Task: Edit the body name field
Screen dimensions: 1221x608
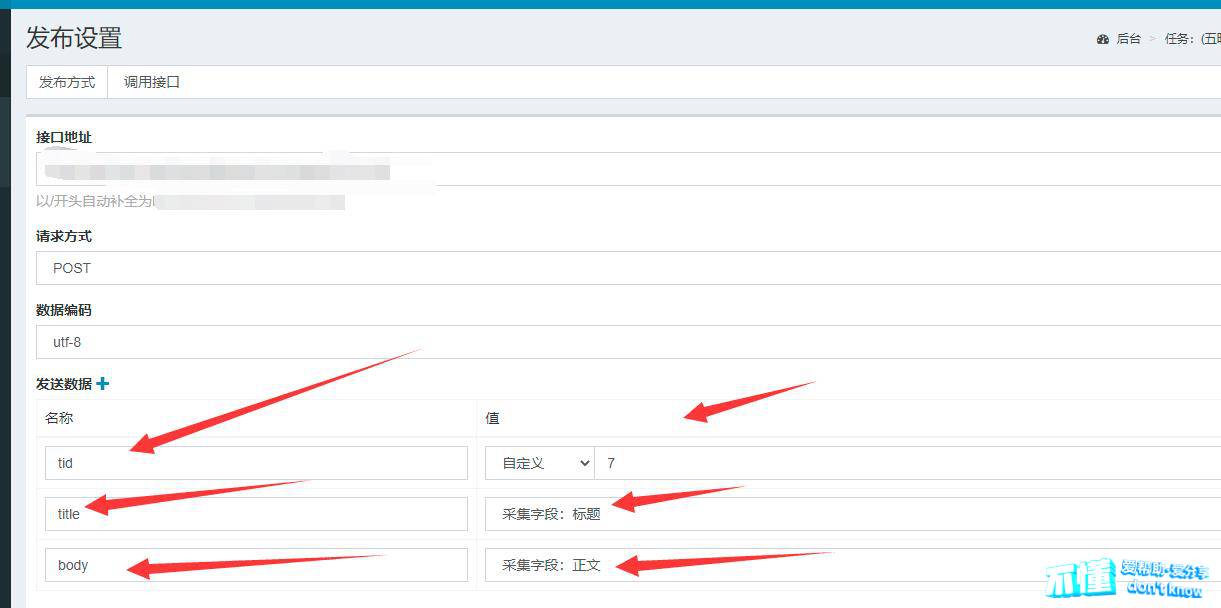Action: click(x=256, y=565)
